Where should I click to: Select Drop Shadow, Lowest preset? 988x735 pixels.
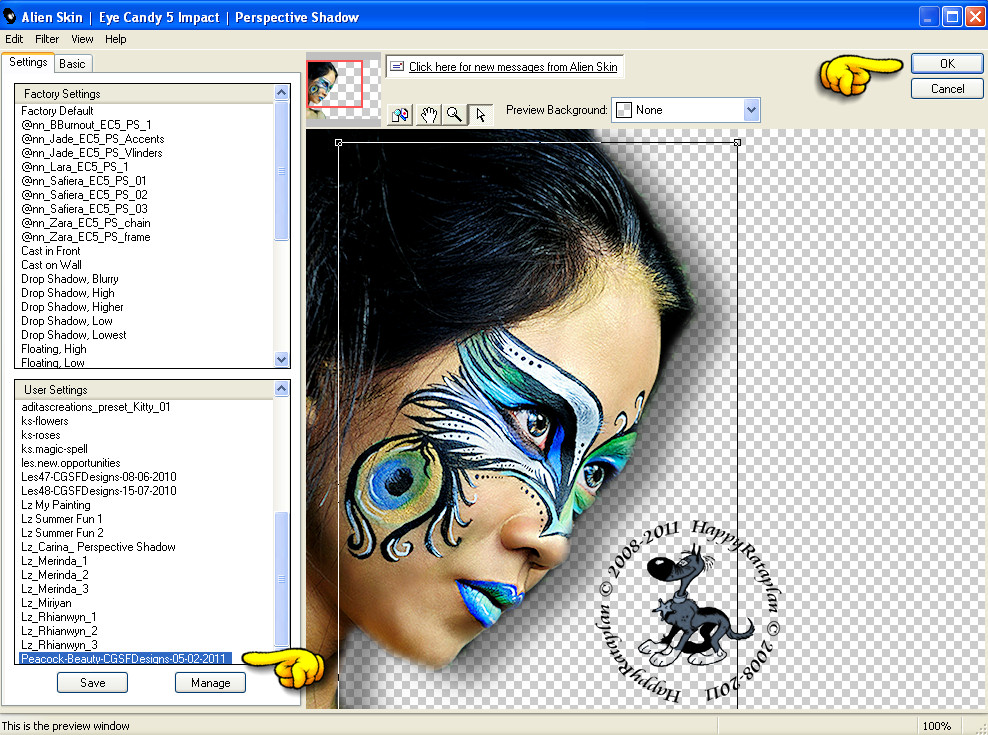tap(74, 335)
